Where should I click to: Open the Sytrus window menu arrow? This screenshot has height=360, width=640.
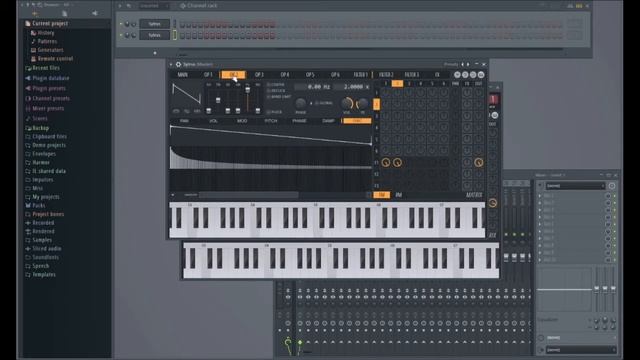point(171,64)
